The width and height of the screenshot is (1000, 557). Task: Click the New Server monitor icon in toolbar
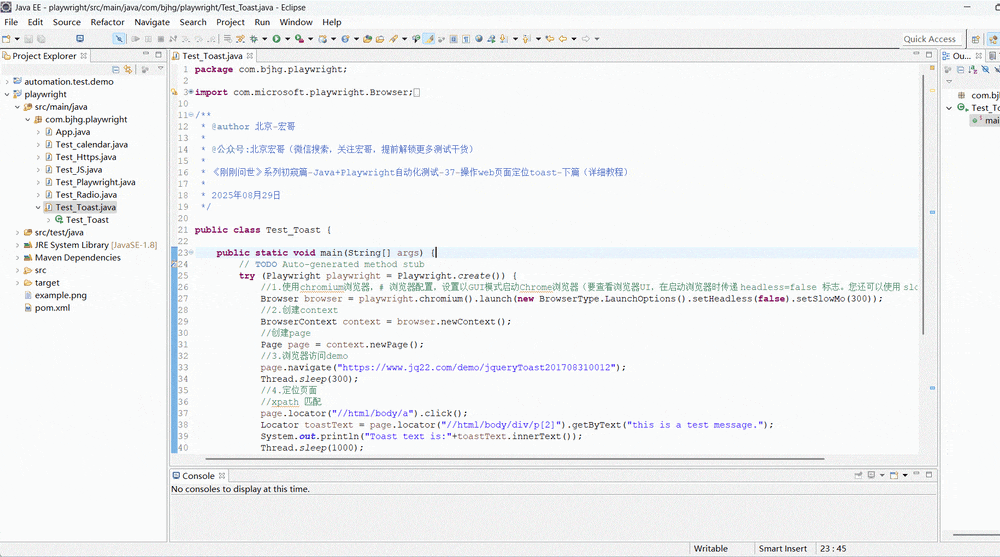tap(80, 39)
